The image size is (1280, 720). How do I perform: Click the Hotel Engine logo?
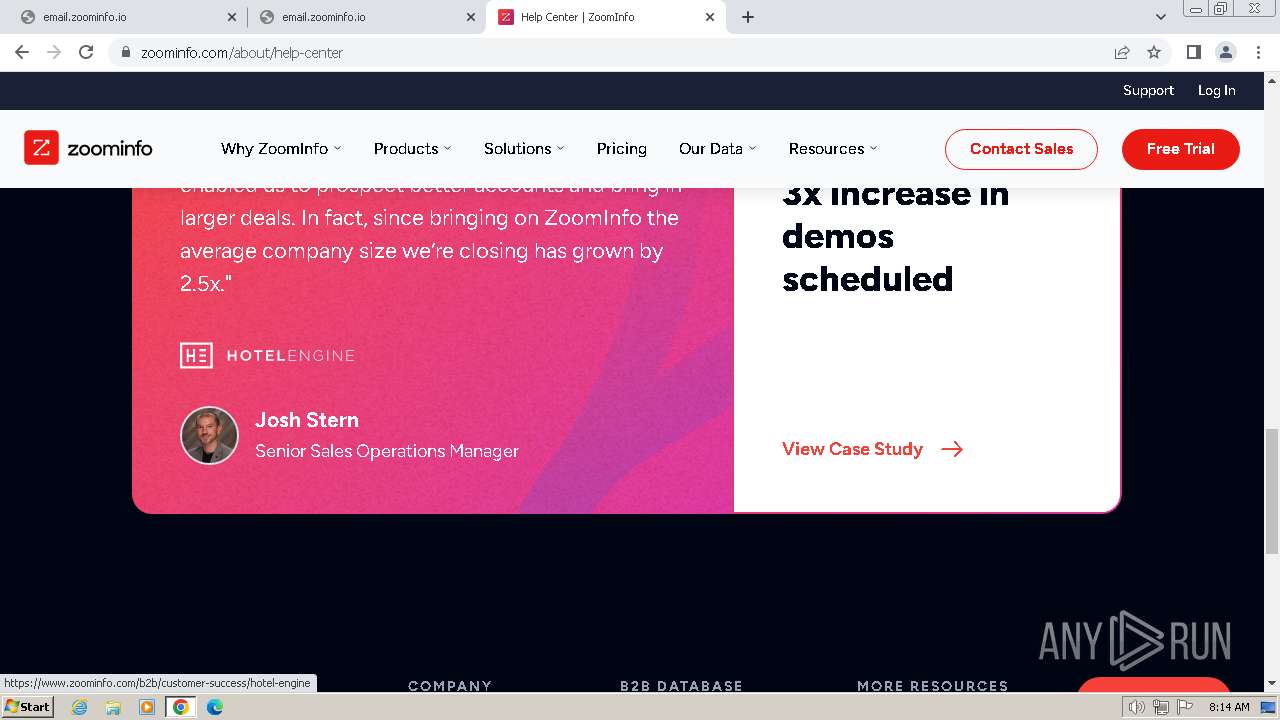coord(267,355)
